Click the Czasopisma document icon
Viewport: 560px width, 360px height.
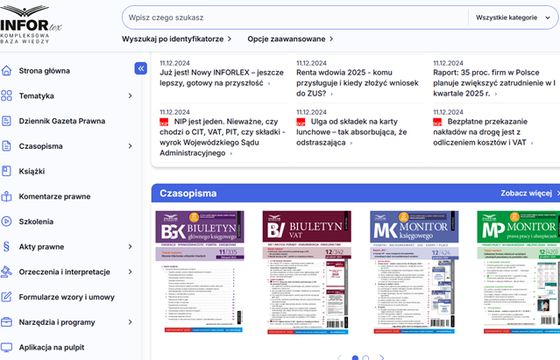[6, 146]
